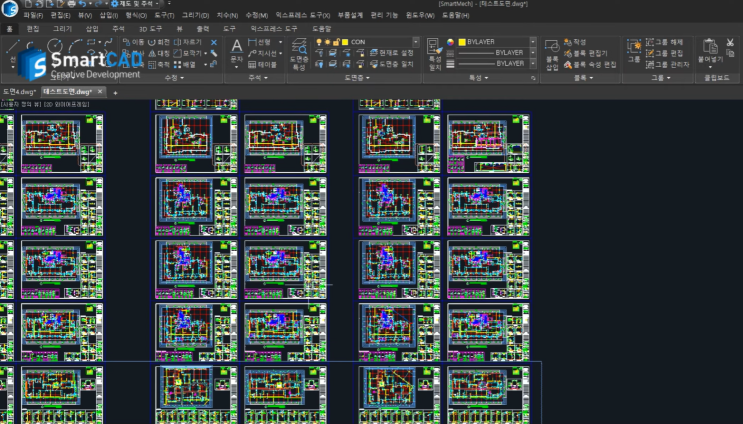Click Insert Block (블록 삽입)

point(552,54)
